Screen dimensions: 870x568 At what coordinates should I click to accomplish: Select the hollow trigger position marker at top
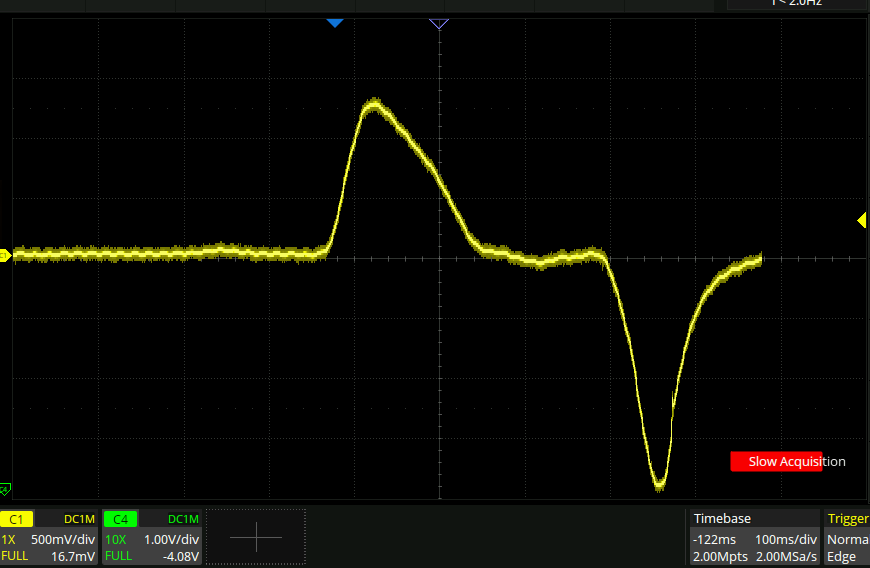point(439,23)
